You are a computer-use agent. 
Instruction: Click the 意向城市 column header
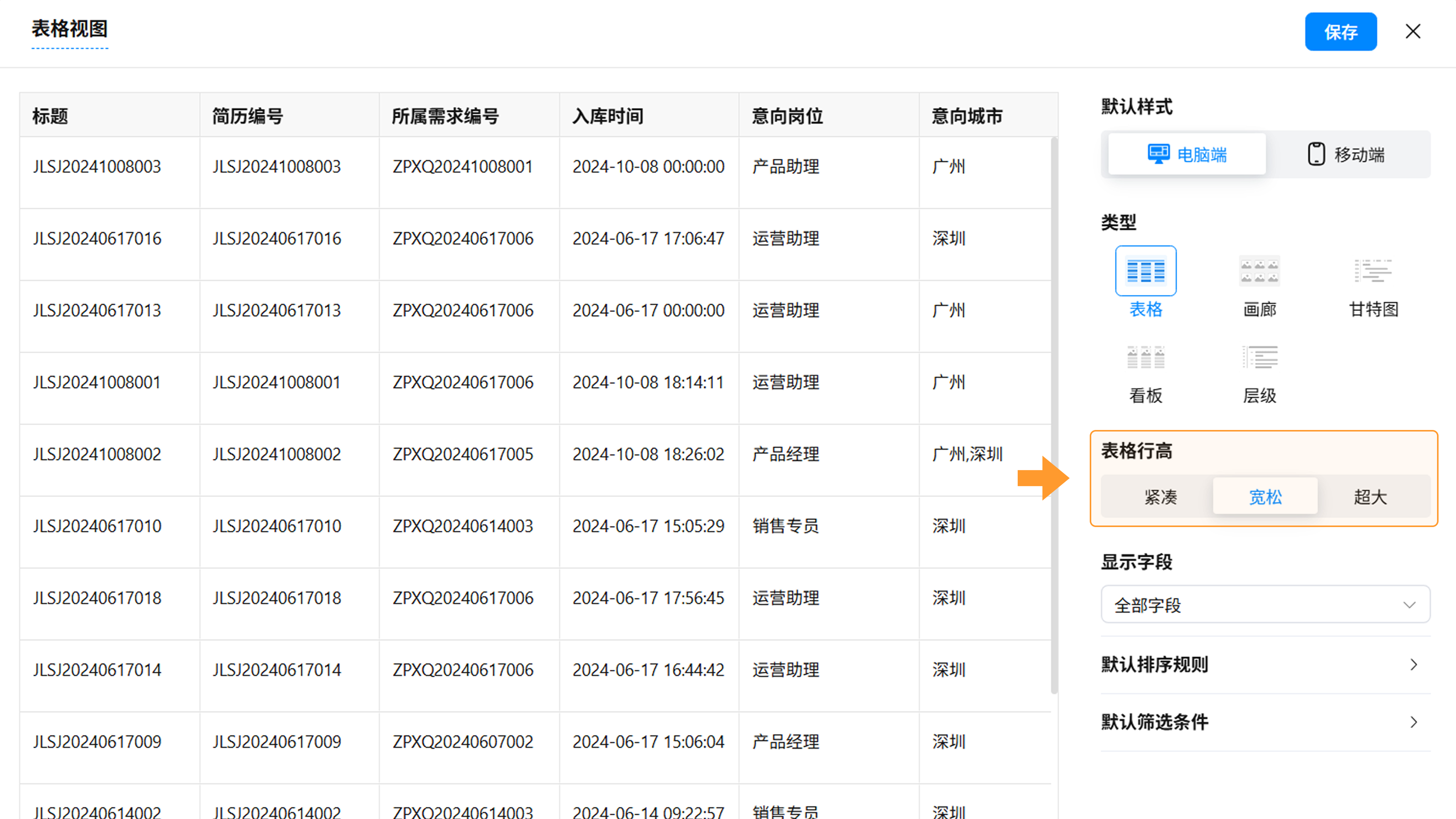click(967, 116)
